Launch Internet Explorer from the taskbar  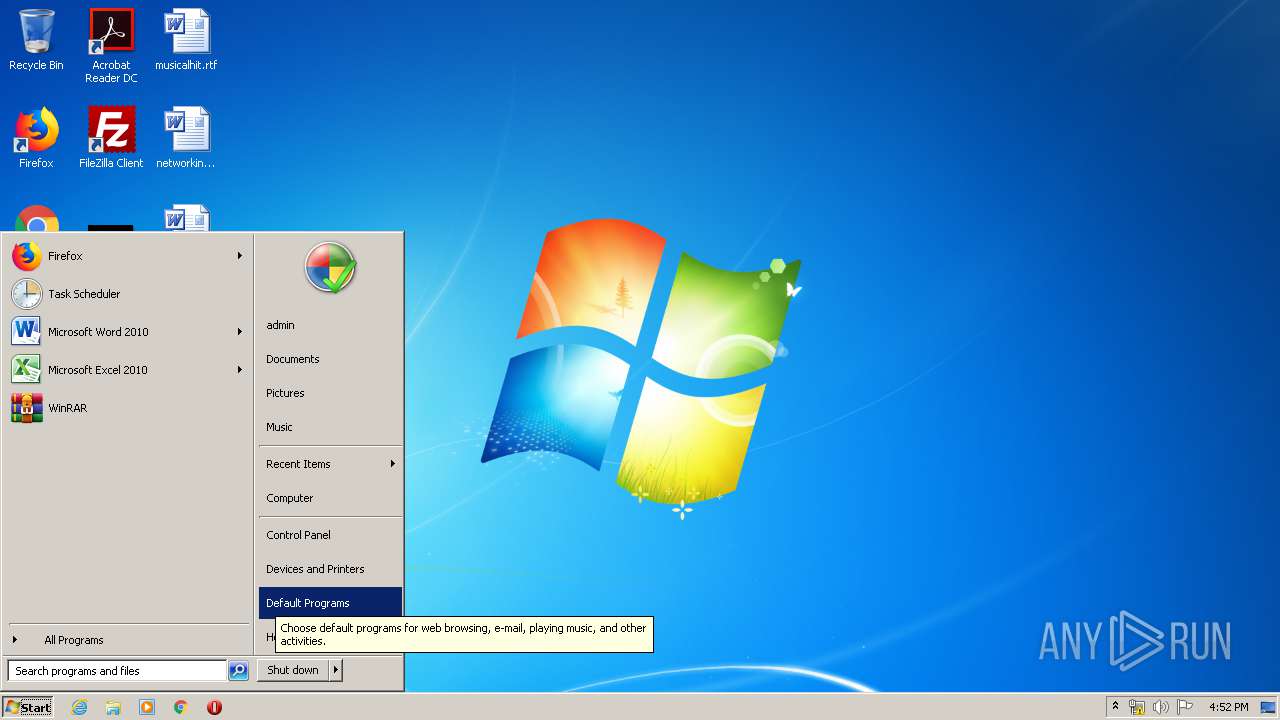[79, 707]
